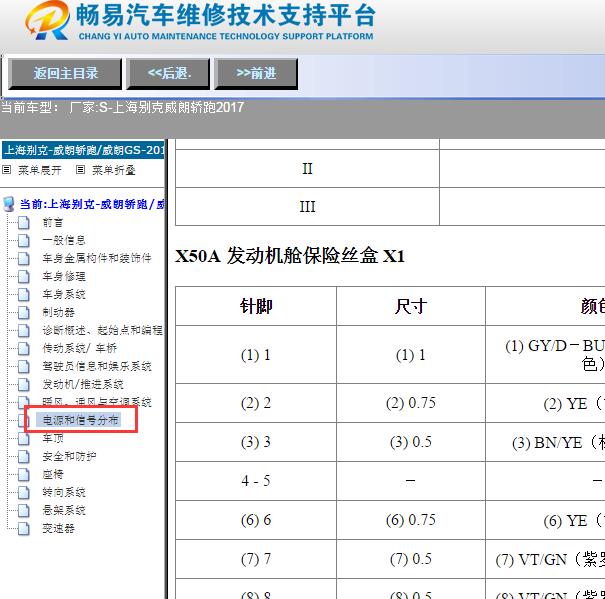605x599 pixels.
Task: Click the page icon beside 车身修理
Action: [24, 276]
